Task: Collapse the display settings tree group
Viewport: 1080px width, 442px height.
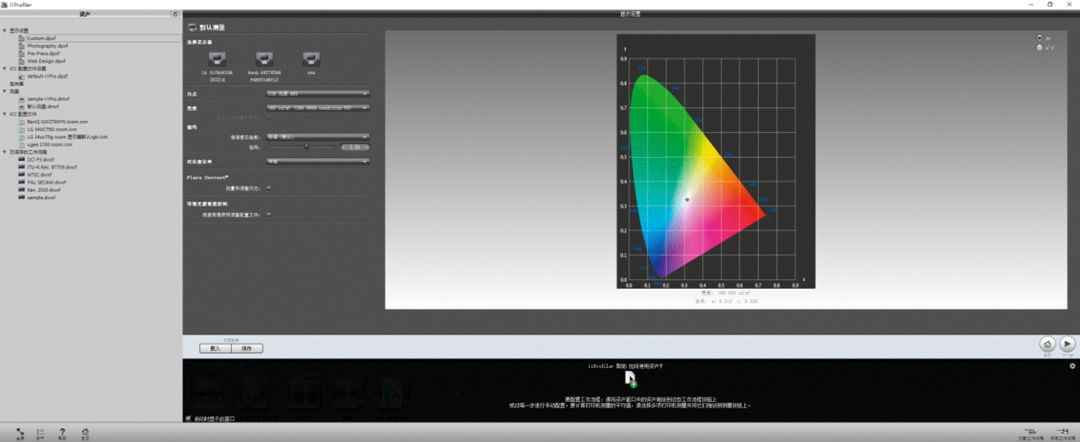Action: point(4,30)
